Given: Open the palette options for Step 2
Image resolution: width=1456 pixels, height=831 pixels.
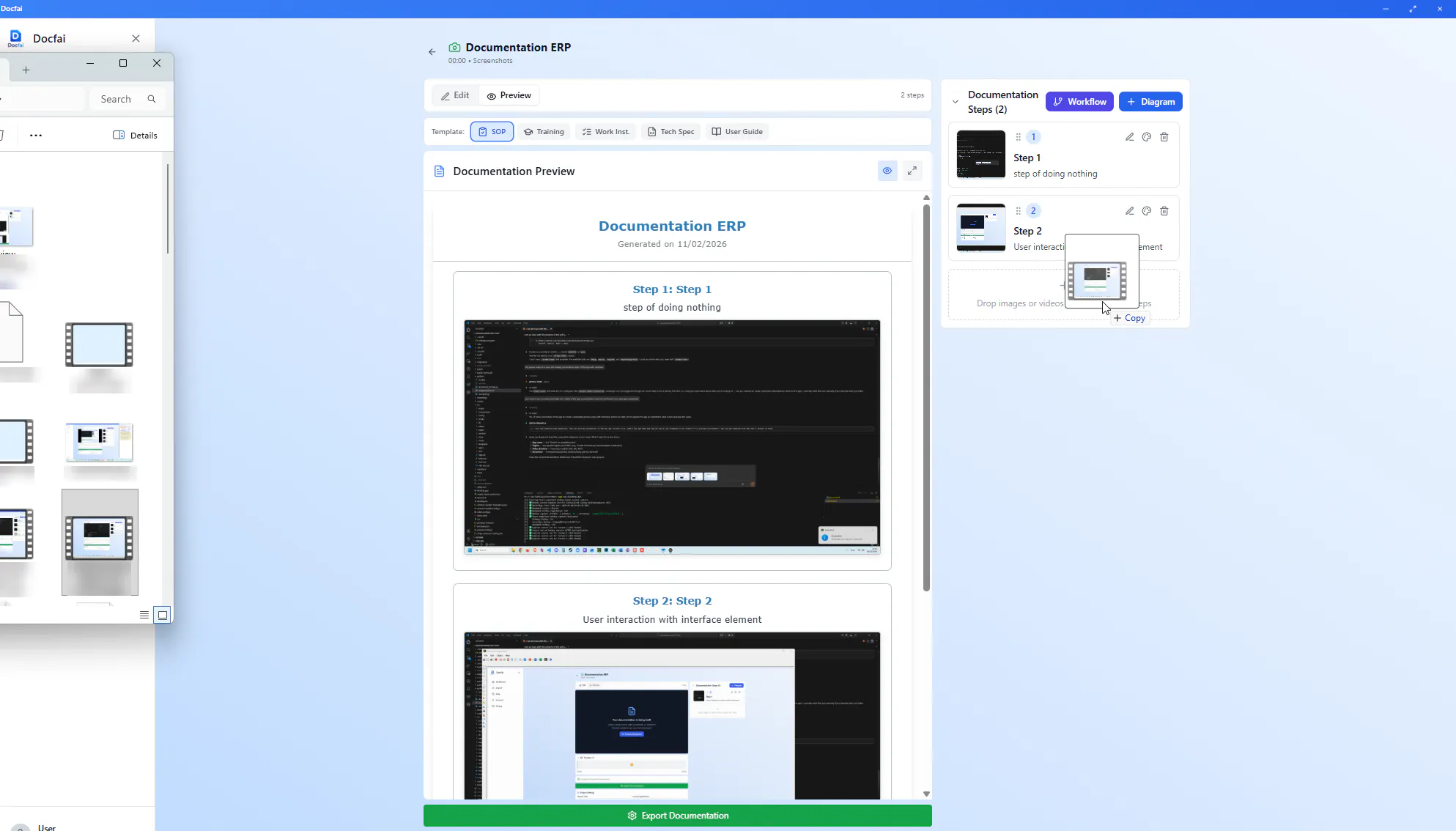Looking at the screenshot, I should [x=1147, y=211].
